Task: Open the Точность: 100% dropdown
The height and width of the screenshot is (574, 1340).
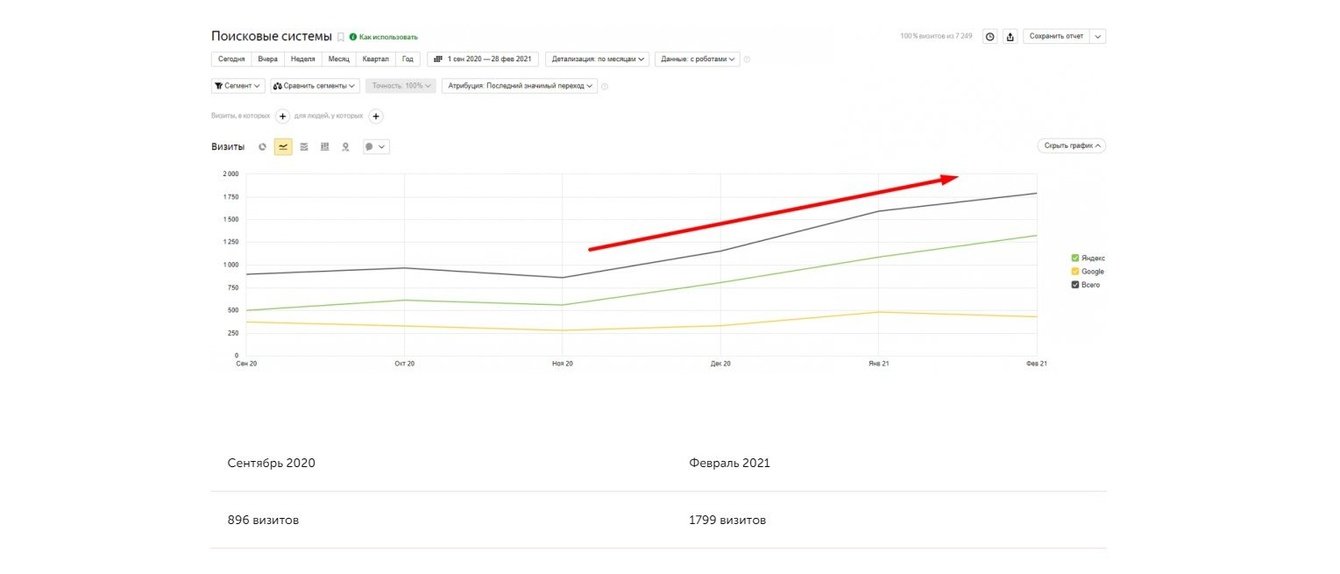Action: click(x=401, y=86)
